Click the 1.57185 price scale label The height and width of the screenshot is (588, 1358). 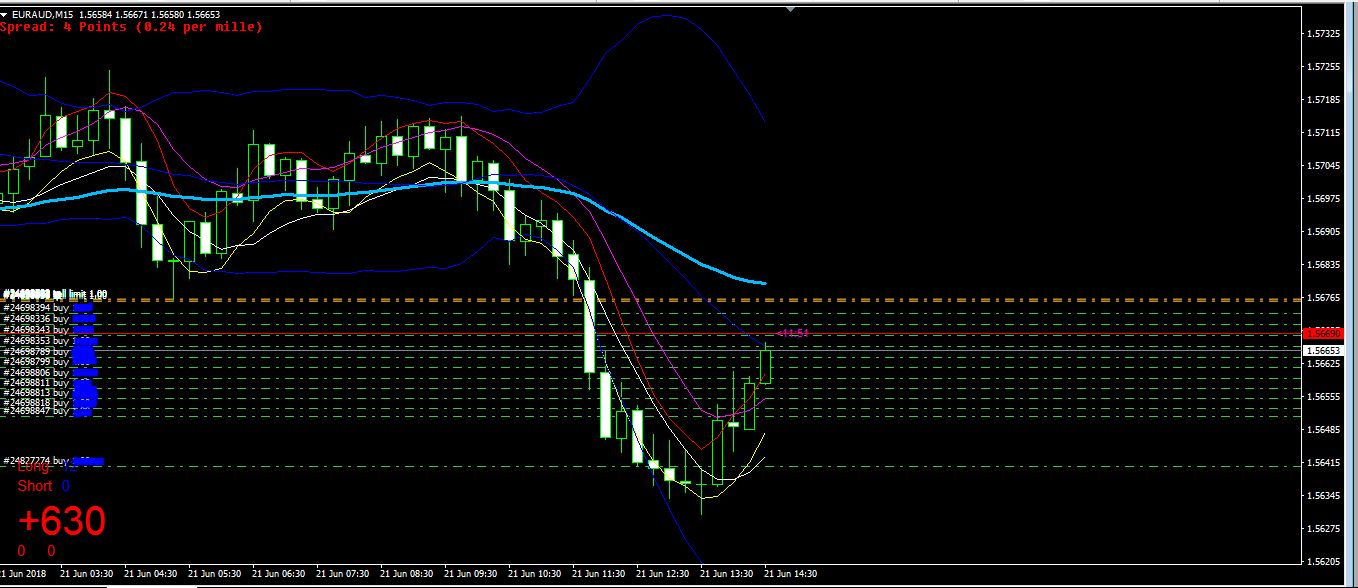pos(1324,100)
